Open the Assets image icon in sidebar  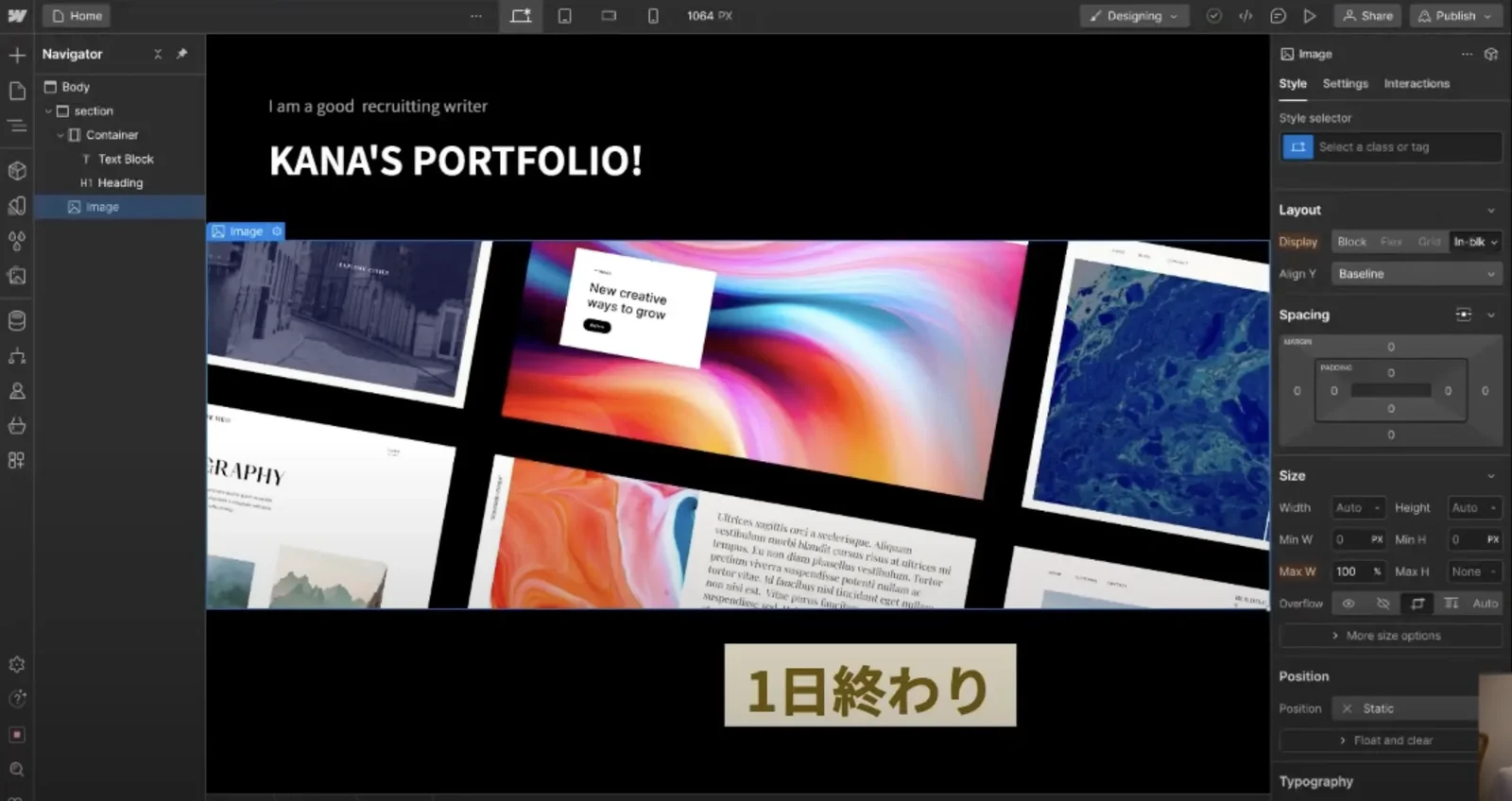pyautogui.click(x=17, y=276)
